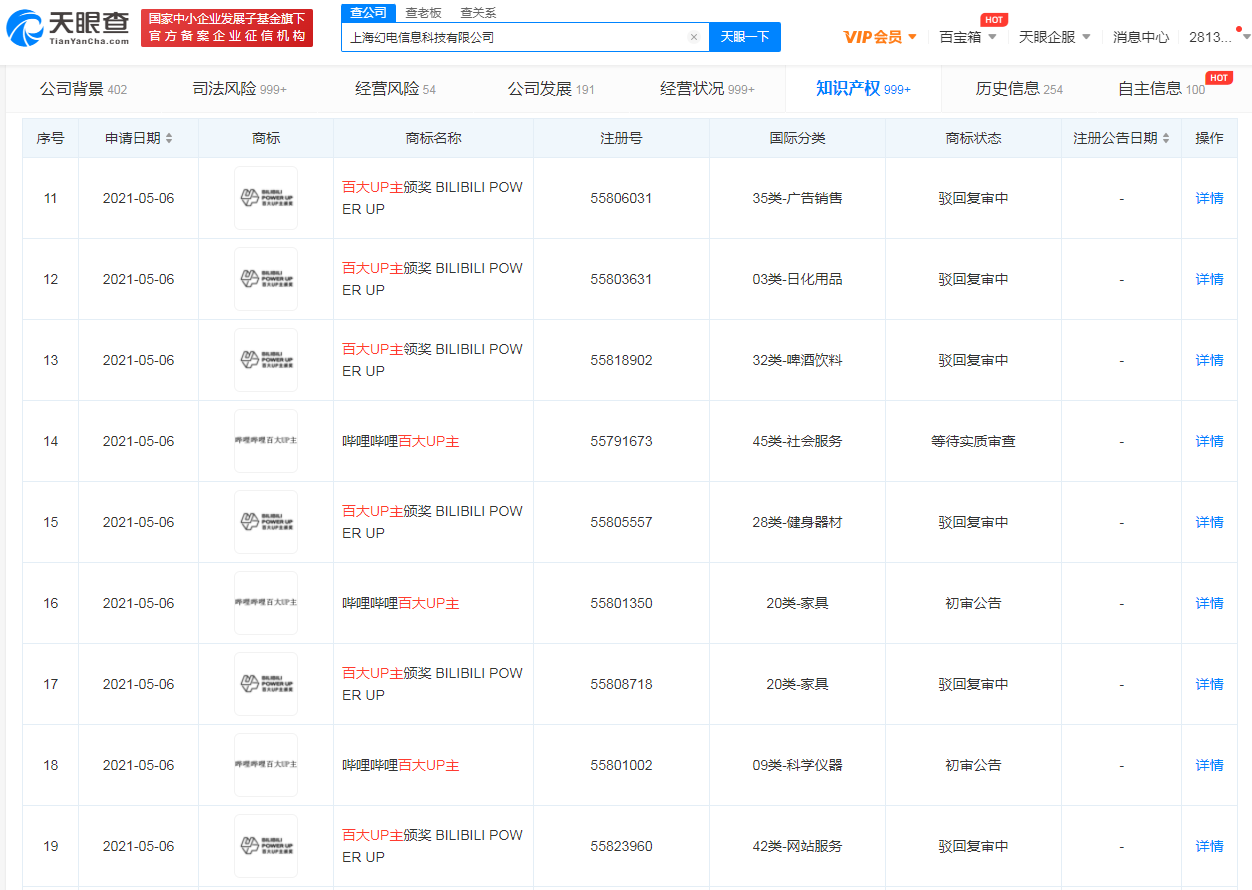This screenshot has width=1252, height=890.
Task: Open trademark thumbnail in row 16
Action: coord(266,603)
